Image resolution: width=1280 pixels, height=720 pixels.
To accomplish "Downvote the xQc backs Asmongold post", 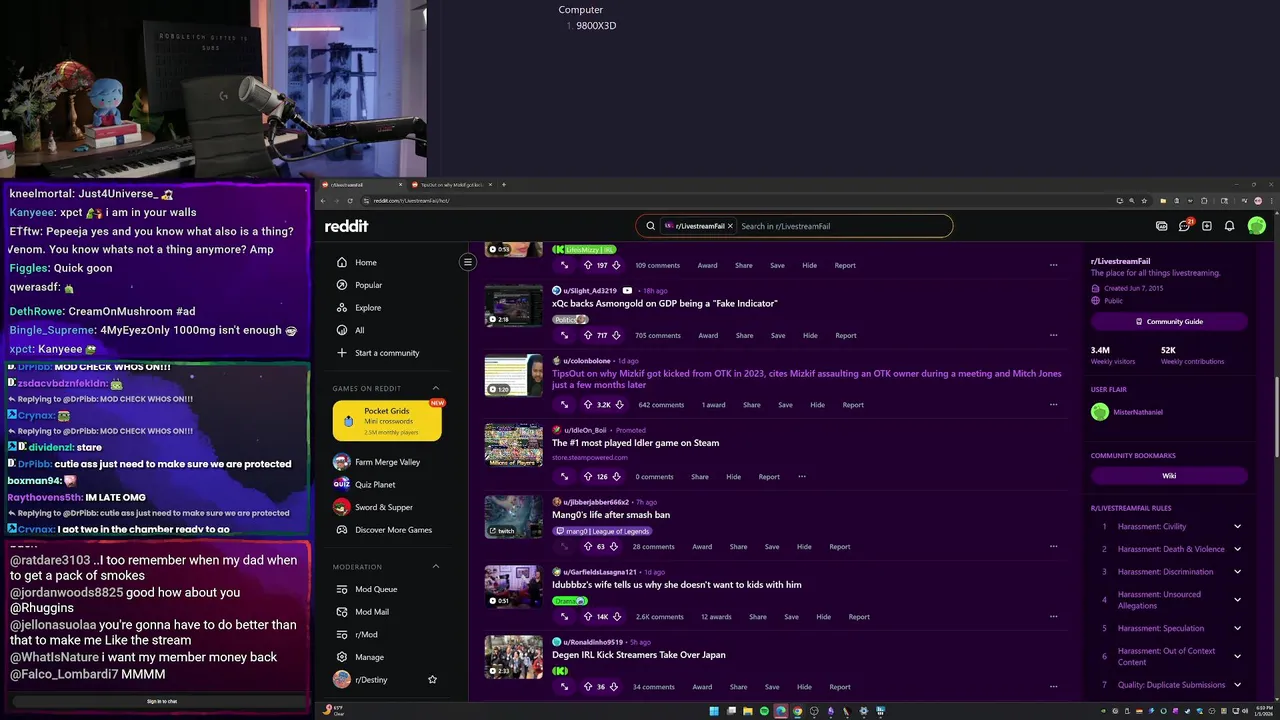I will point(617,335).
